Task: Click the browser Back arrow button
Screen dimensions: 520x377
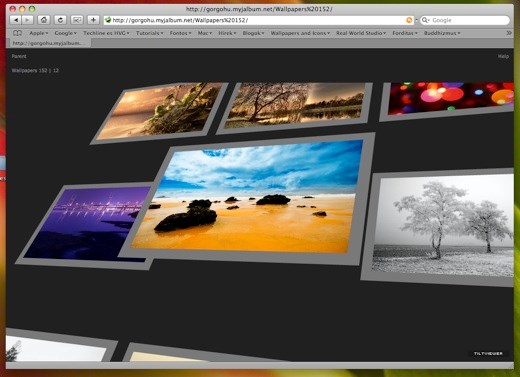Action: 16,20
